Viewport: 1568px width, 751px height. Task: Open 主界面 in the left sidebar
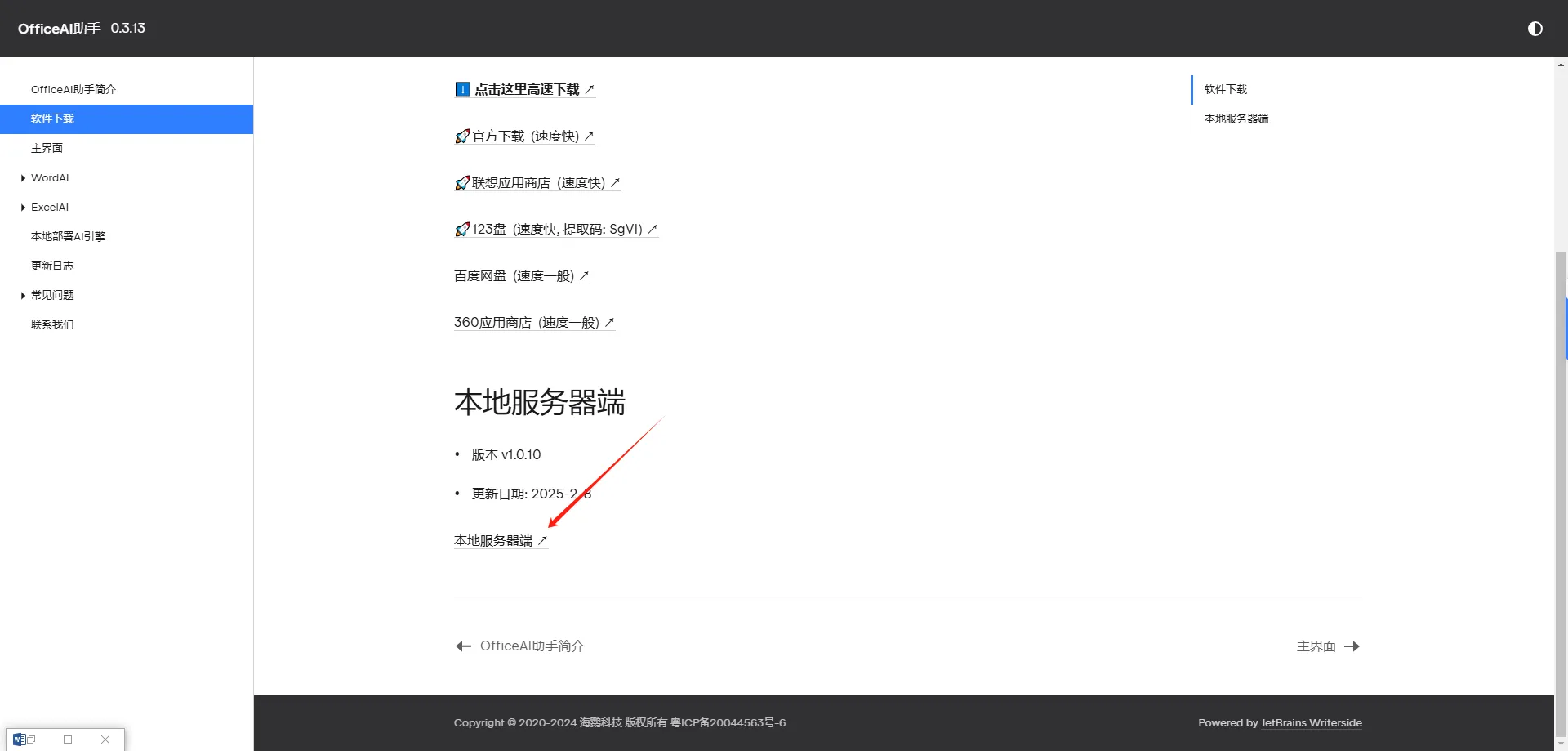tap(47, 148)
